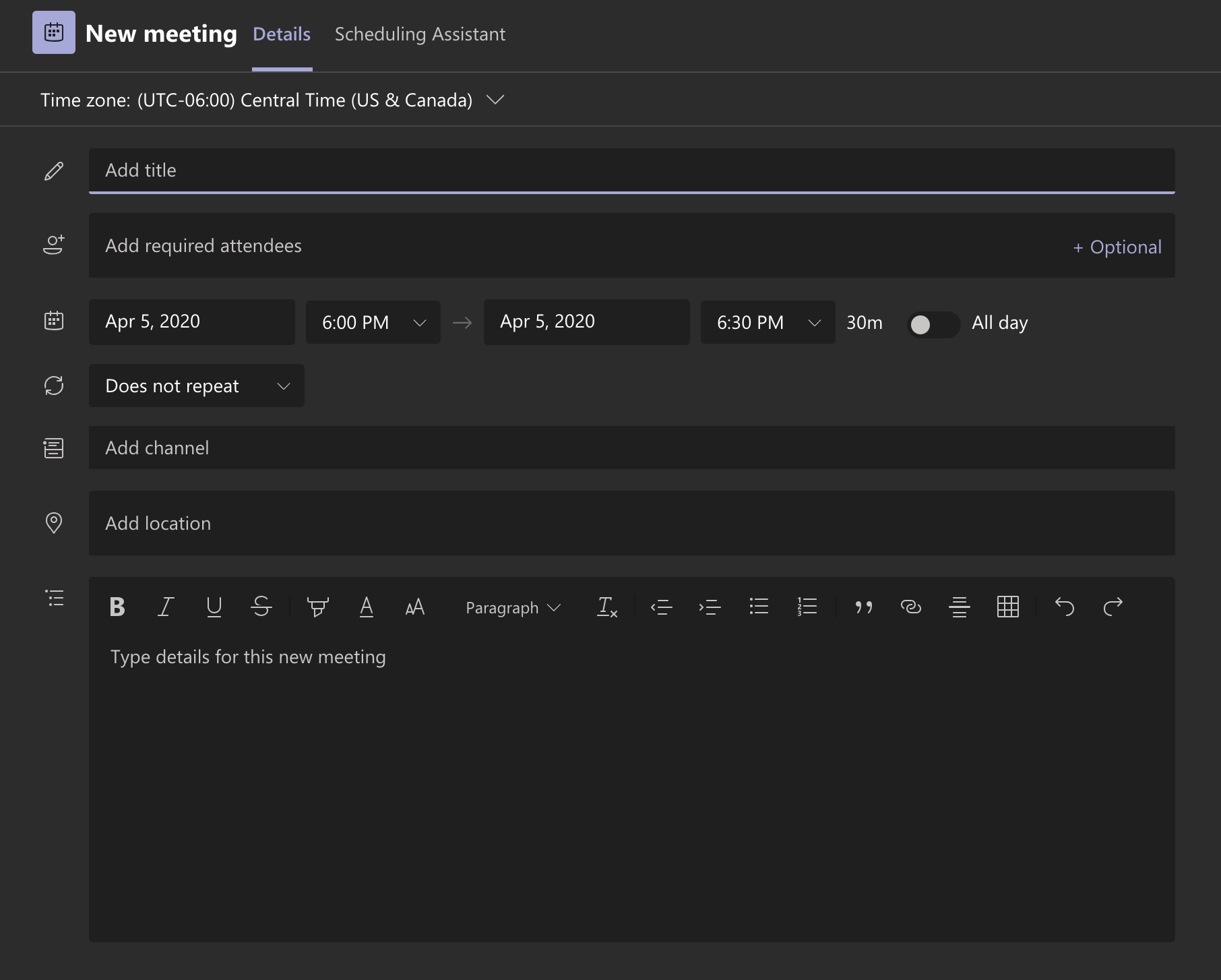Click the calendar date icon
1221x980 pixels.
[54, 320]
